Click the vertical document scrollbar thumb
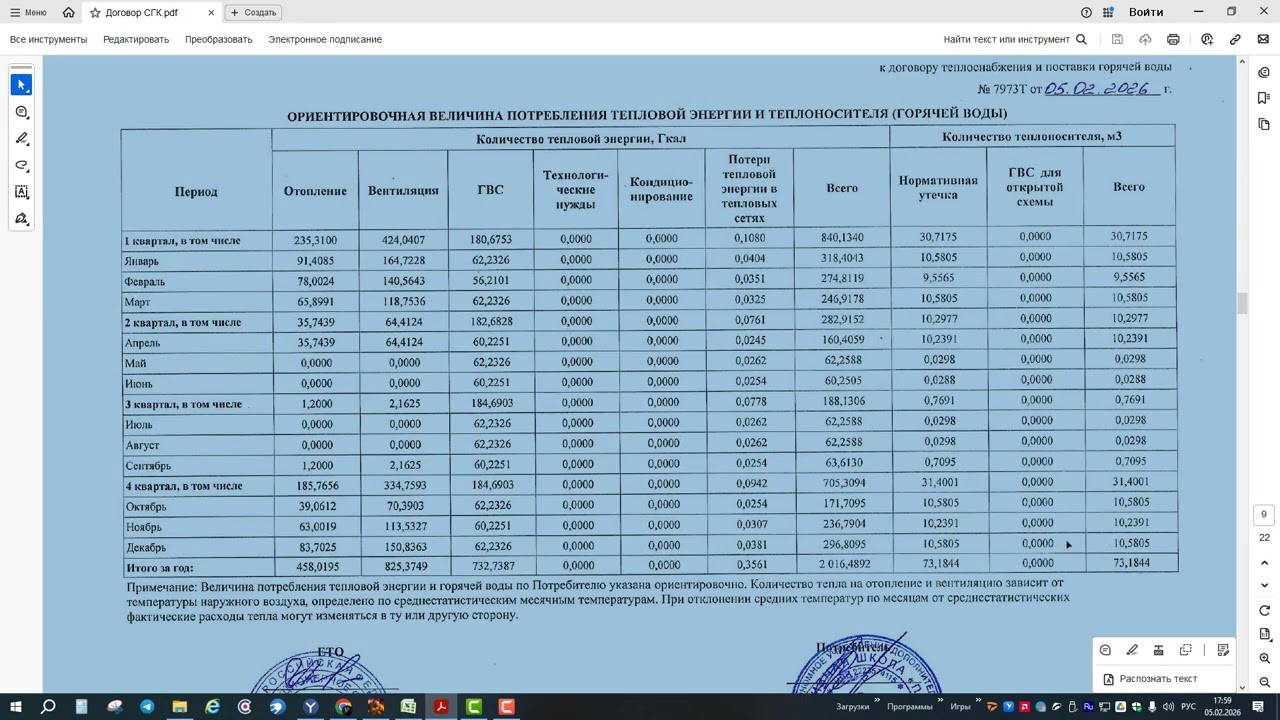 1243,303
